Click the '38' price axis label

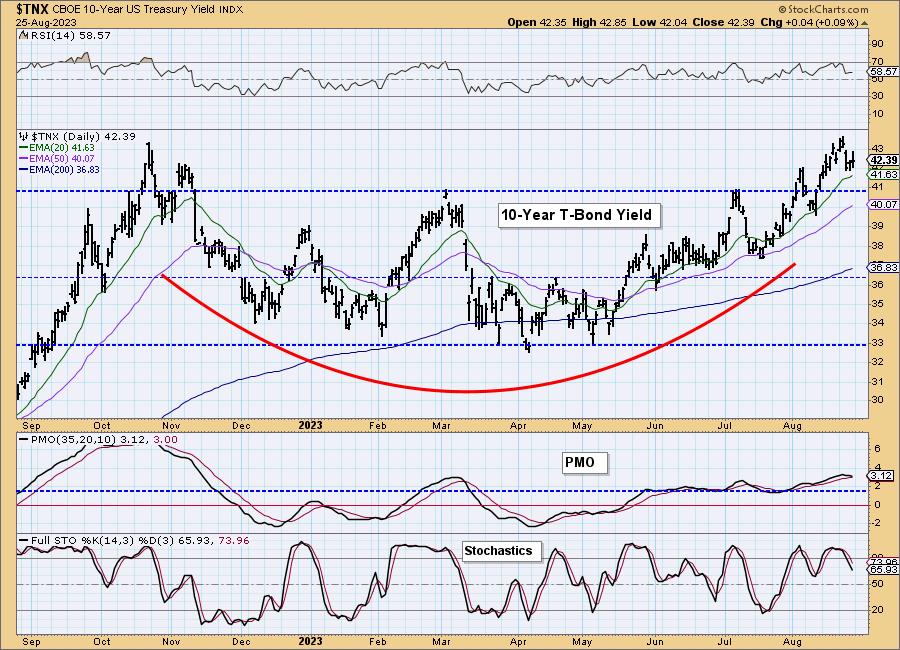pos(877,246)
